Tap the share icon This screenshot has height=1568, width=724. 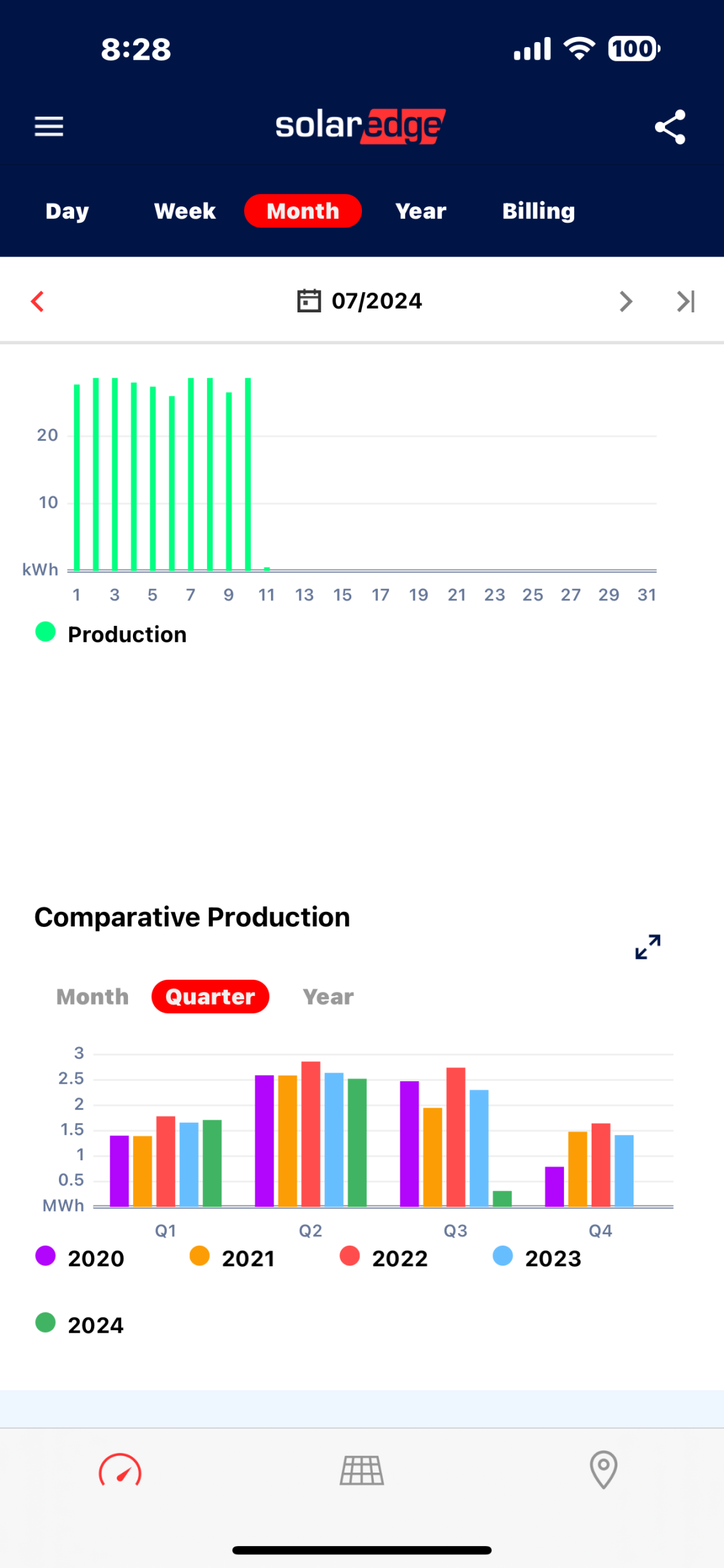670,127
